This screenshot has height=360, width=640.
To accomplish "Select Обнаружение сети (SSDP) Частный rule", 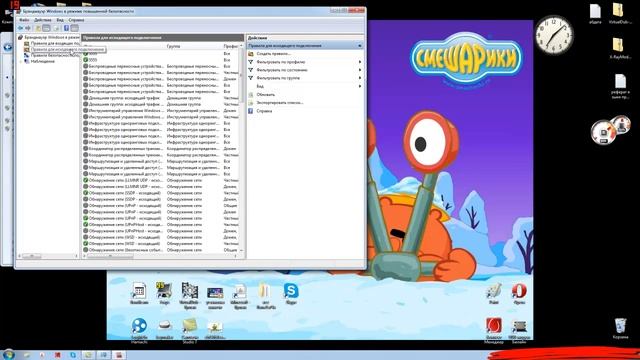I will pos(160,193).
